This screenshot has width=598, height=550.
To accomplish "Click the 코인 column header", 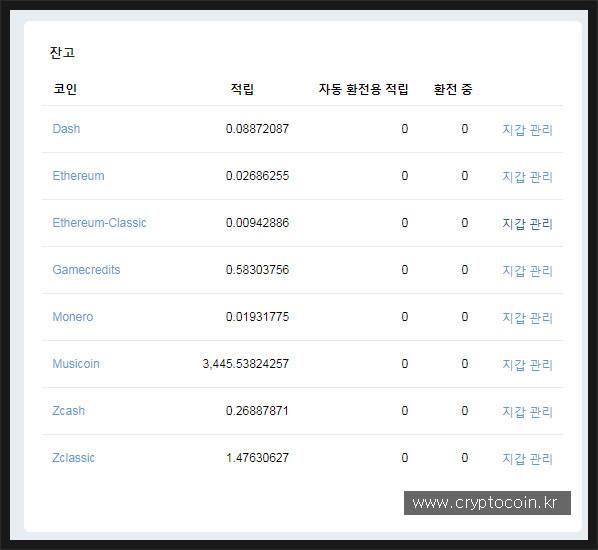I will 65,89.
